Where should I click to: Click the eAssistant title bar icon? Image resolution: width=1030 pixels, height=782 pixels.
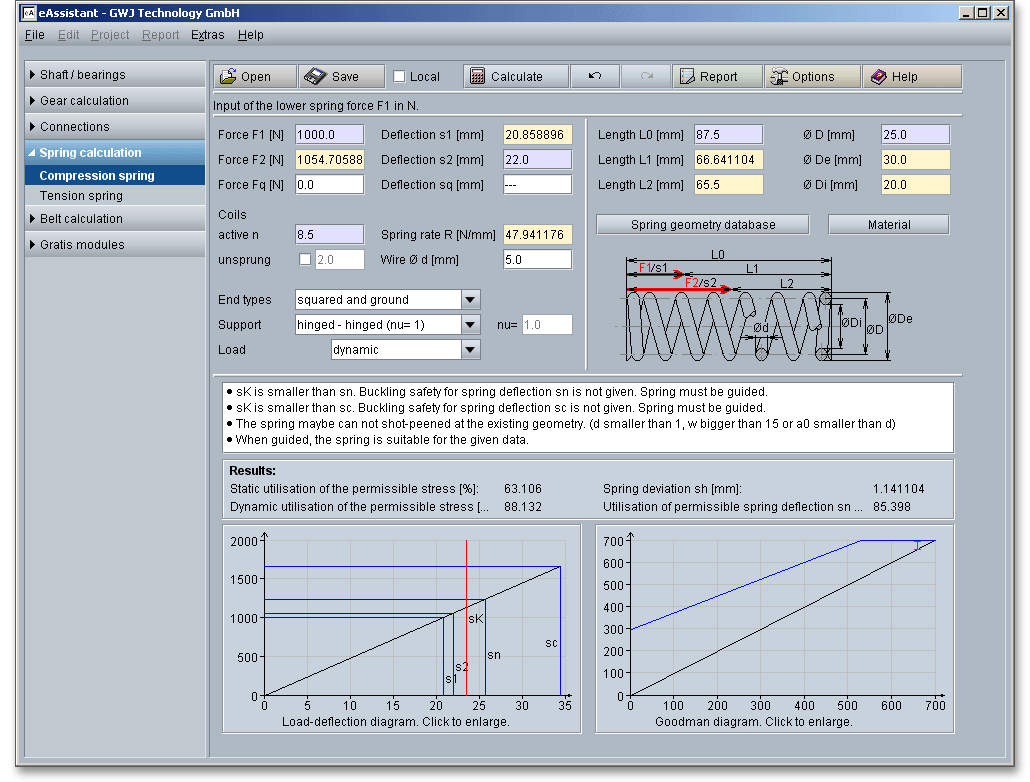29,13
